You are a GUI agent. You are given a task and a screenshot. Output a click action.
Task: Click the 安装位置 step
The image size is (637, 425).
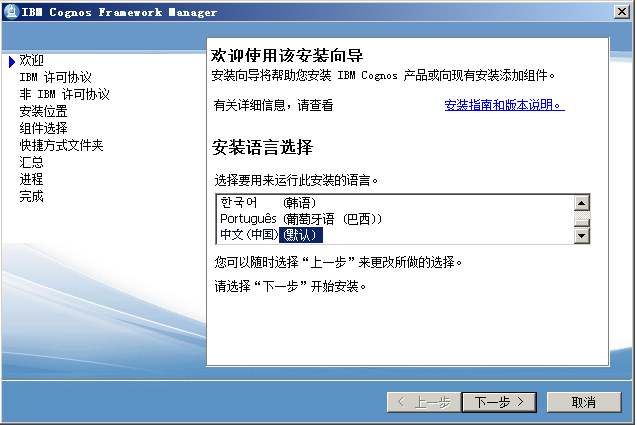click(x=43, y=111)
